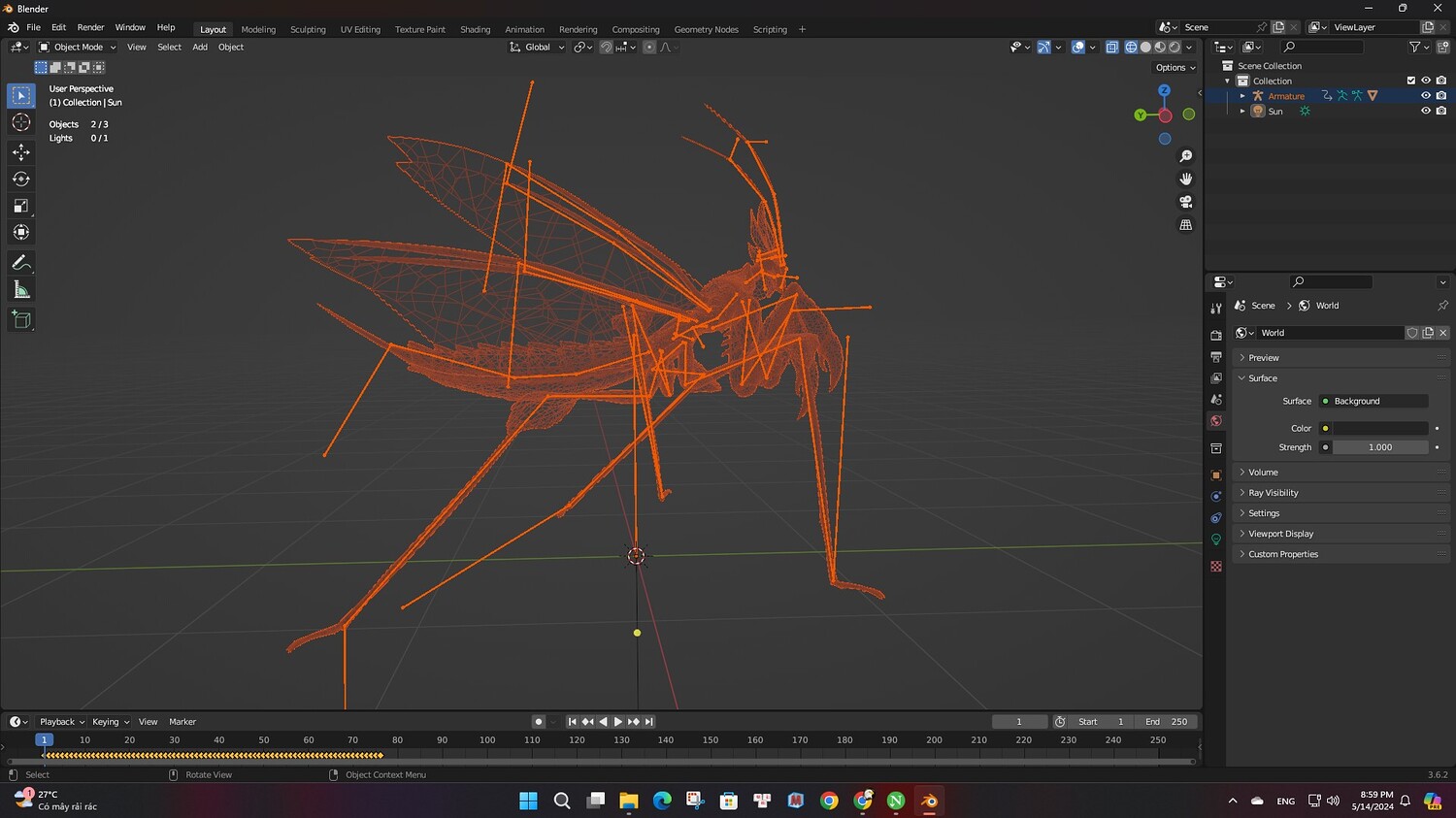
Task: Pick the Measure tool
Action: pyautogui.click(x=21, y=289)
